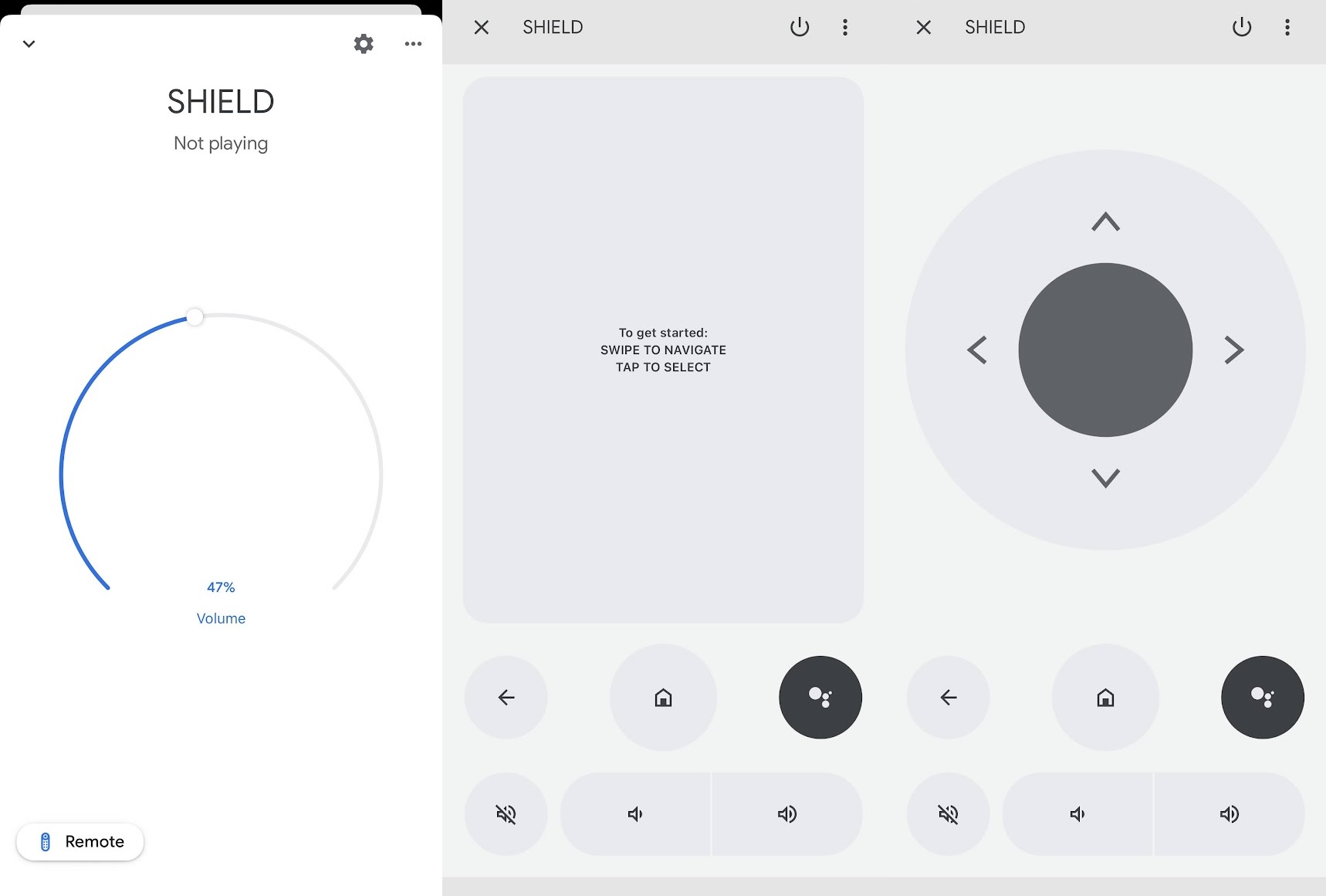1326x896 pixels.
Task: Open overflow menu in the D-pad remote
Action: click(1287, 27)
